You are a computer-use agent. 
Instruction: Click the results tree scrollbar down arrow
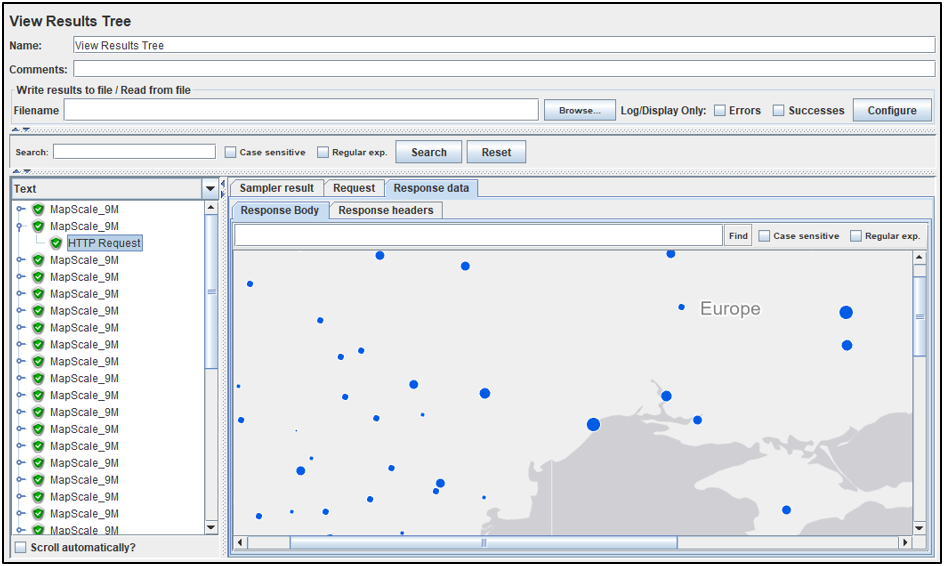[211, 527]
